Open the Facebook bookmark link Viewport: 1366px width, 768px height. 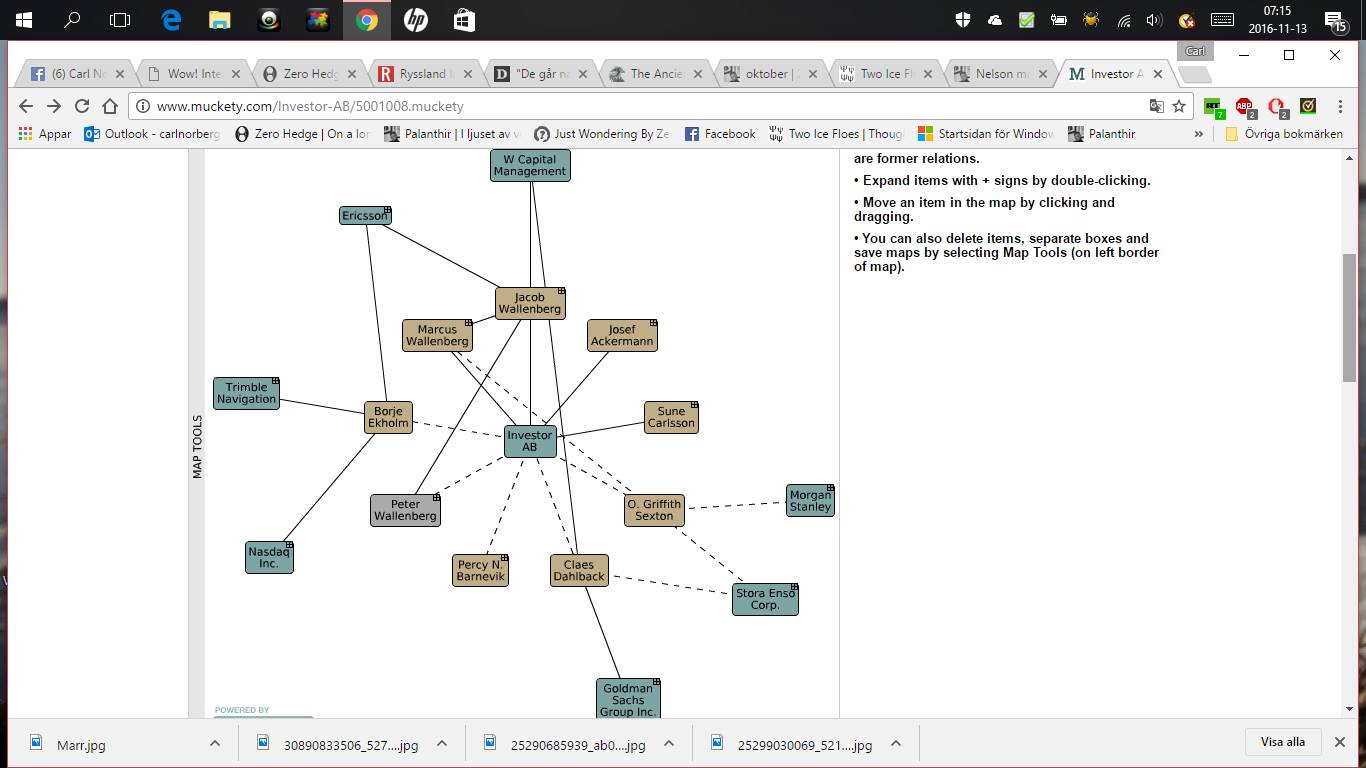720,134
